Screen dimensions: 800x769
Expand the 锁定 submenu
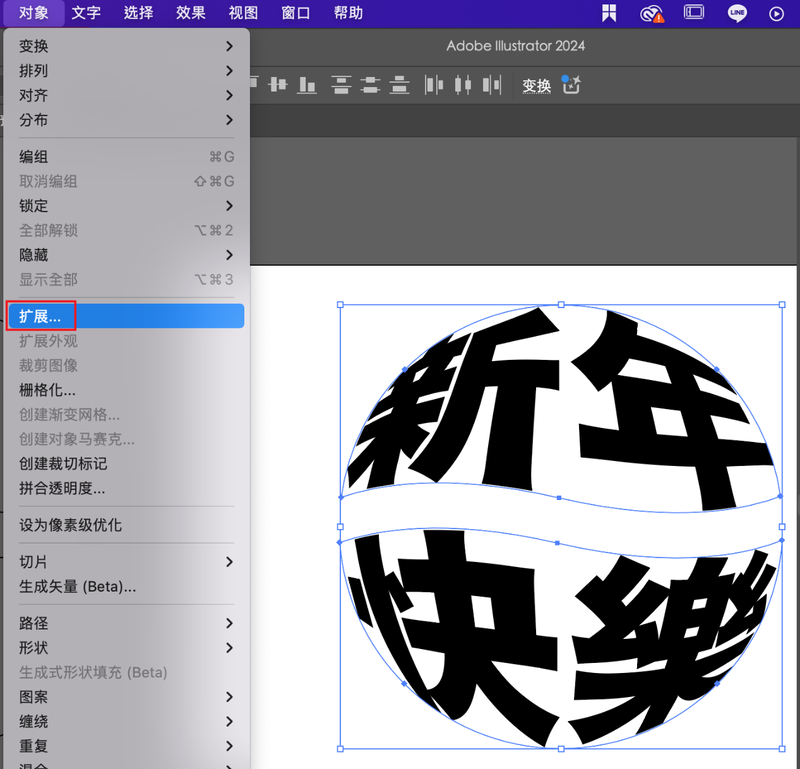click(125, 206)
